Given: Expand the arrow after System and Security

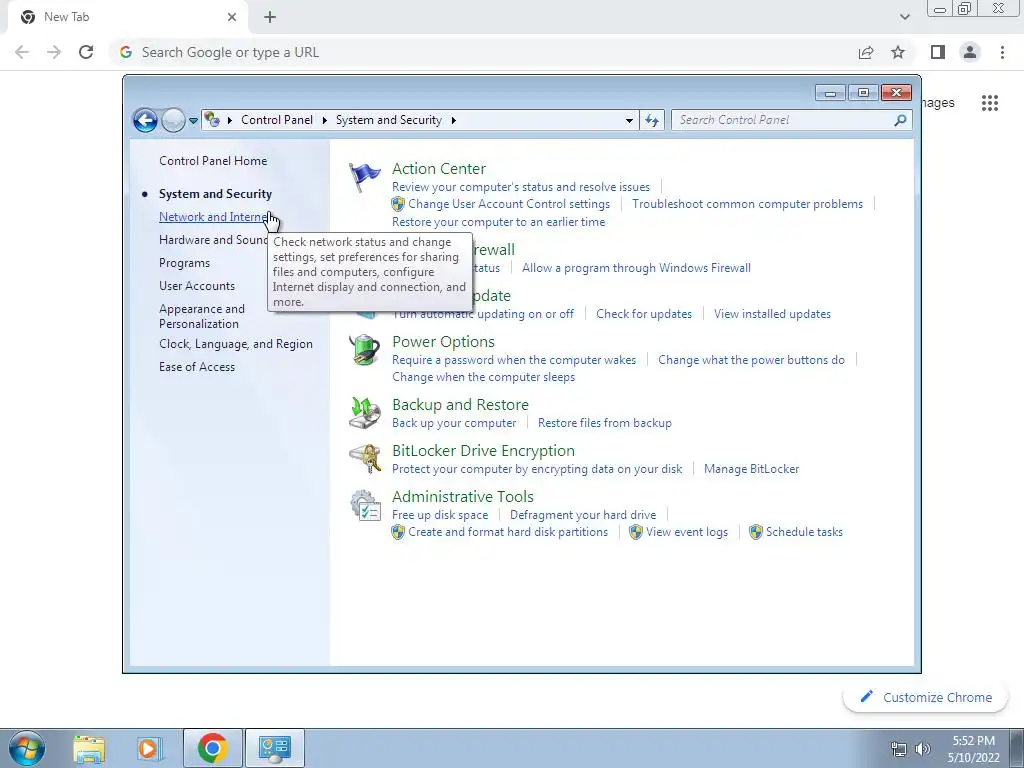Looking at the screenshot, I should 453,120.
